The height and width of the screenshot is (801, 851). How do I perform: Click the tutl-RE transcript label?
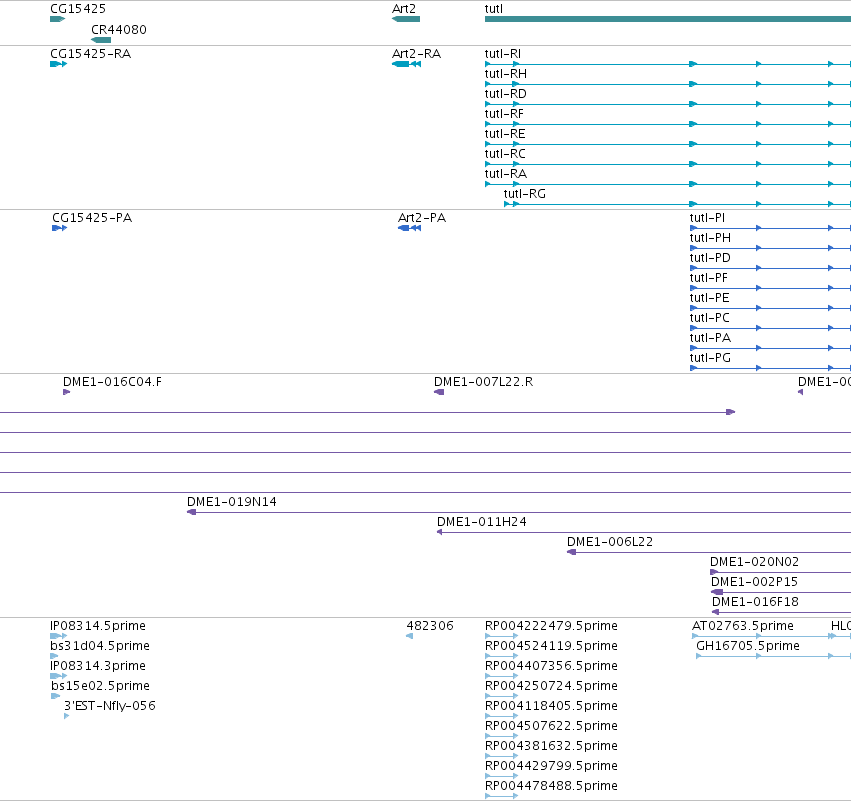[505, 134]
